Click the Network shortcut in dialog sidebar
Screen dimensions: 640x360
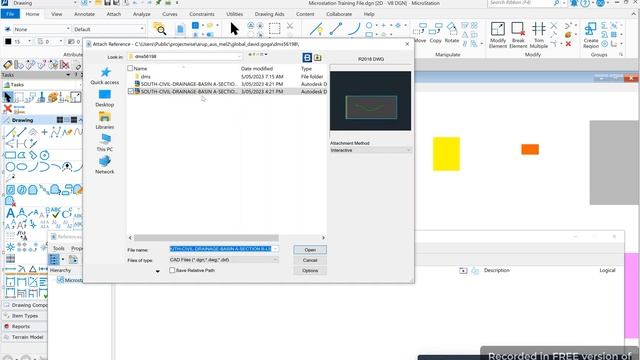tap(104, 165)
